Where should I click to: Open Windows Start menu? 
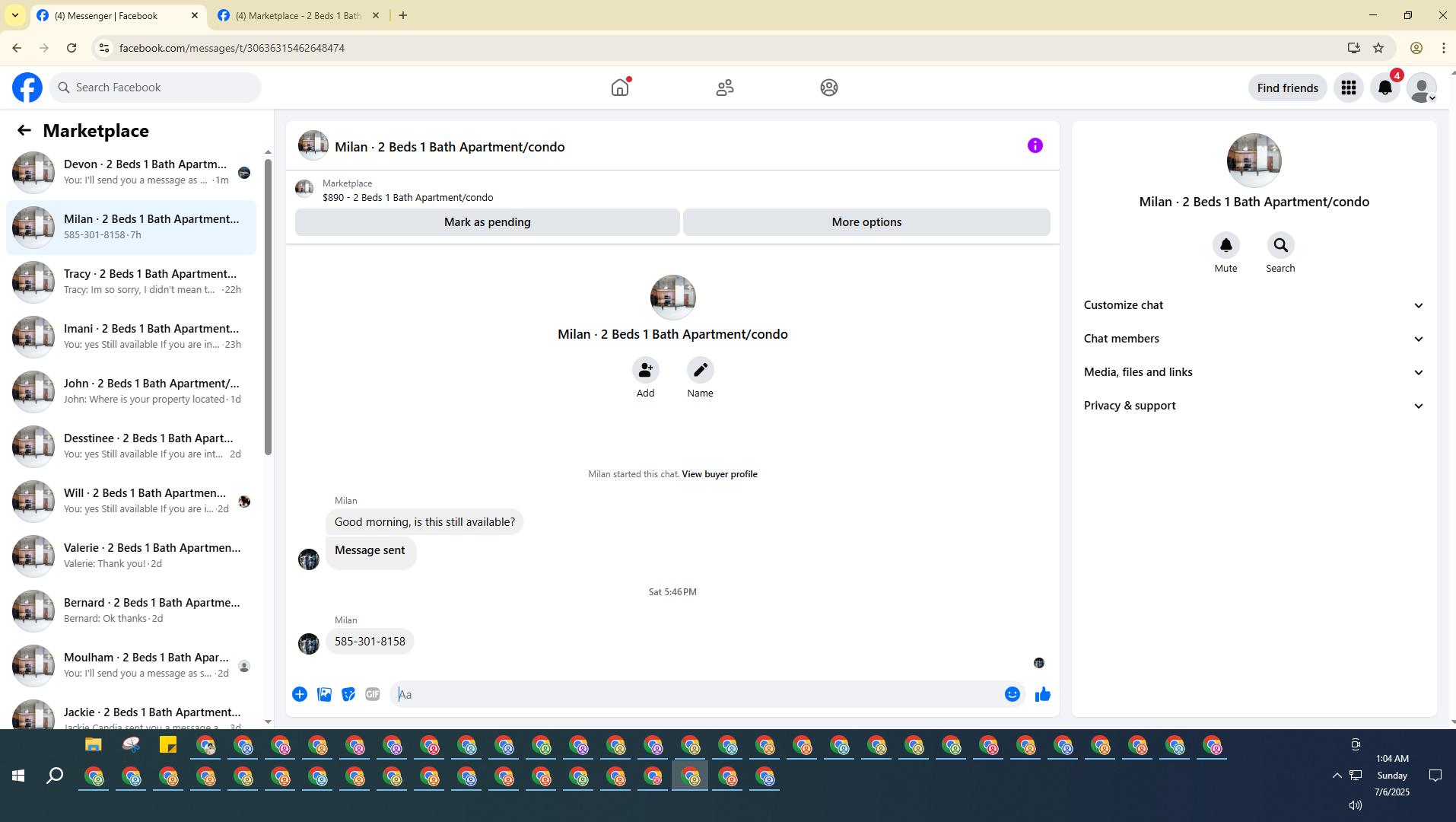coord(18,776)
